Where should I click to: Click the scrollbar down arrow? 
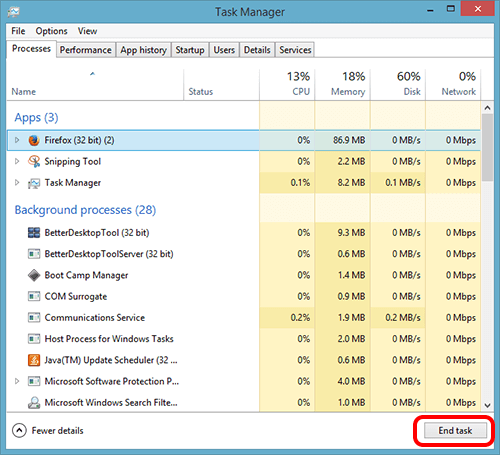tap(487, 405)
